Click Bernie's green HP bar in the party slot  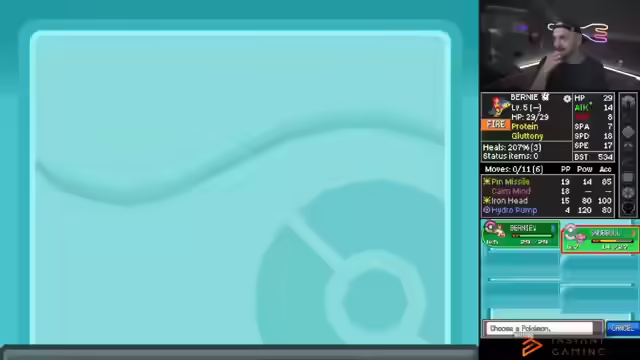click(x=533, y=236)
